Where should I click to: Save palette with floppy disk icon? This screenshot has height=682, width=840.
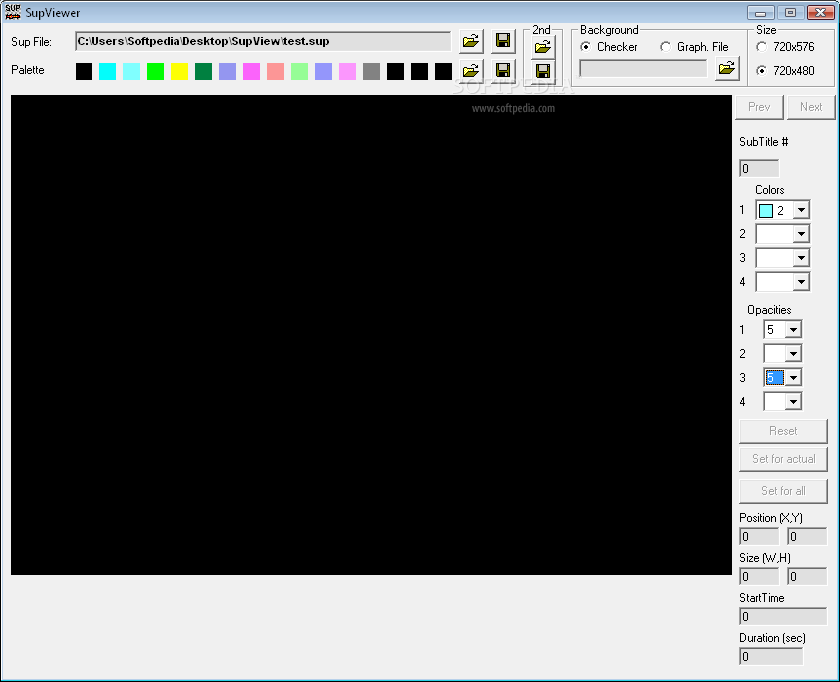click(x=503, y=70)
